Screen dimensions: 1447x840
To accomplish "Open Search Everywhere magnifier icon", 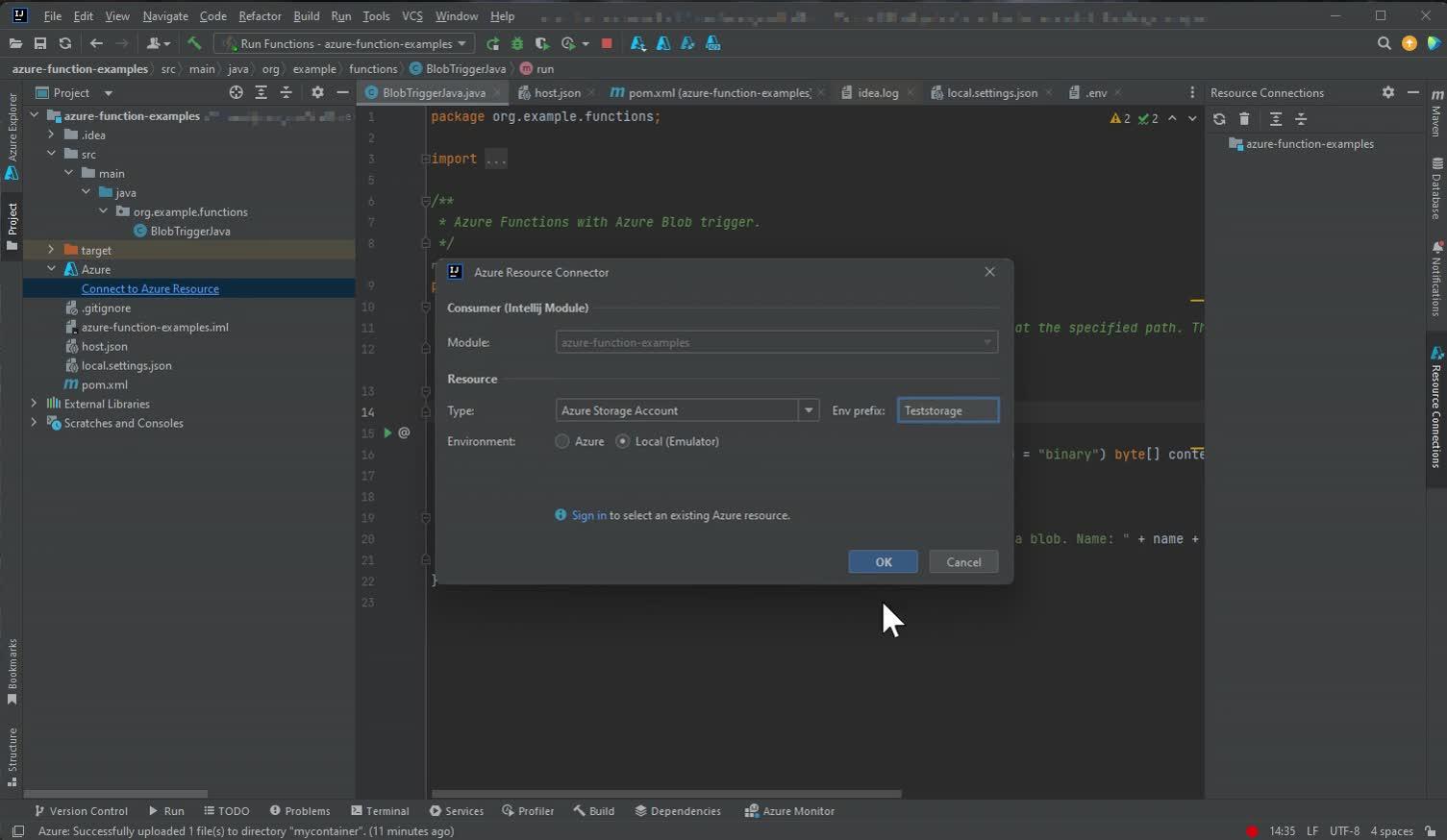I will click(1385, 43).
